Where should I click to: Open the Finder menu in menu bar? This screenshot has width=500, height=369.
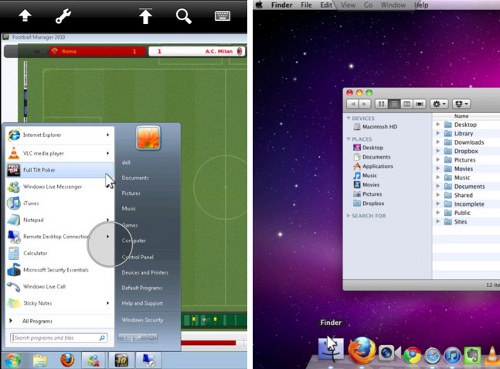(282, 5)
